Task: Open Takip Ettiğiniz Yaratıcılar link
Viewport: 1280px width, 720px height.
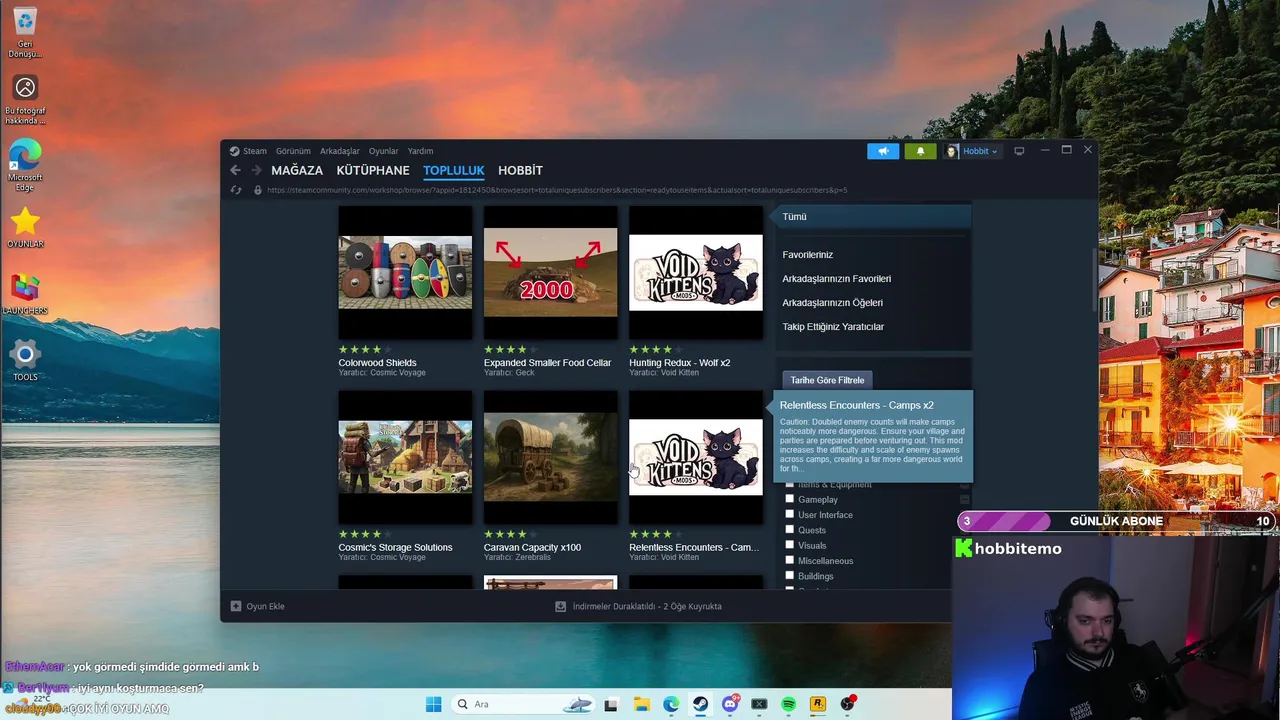Action: (x=833, y=326)
